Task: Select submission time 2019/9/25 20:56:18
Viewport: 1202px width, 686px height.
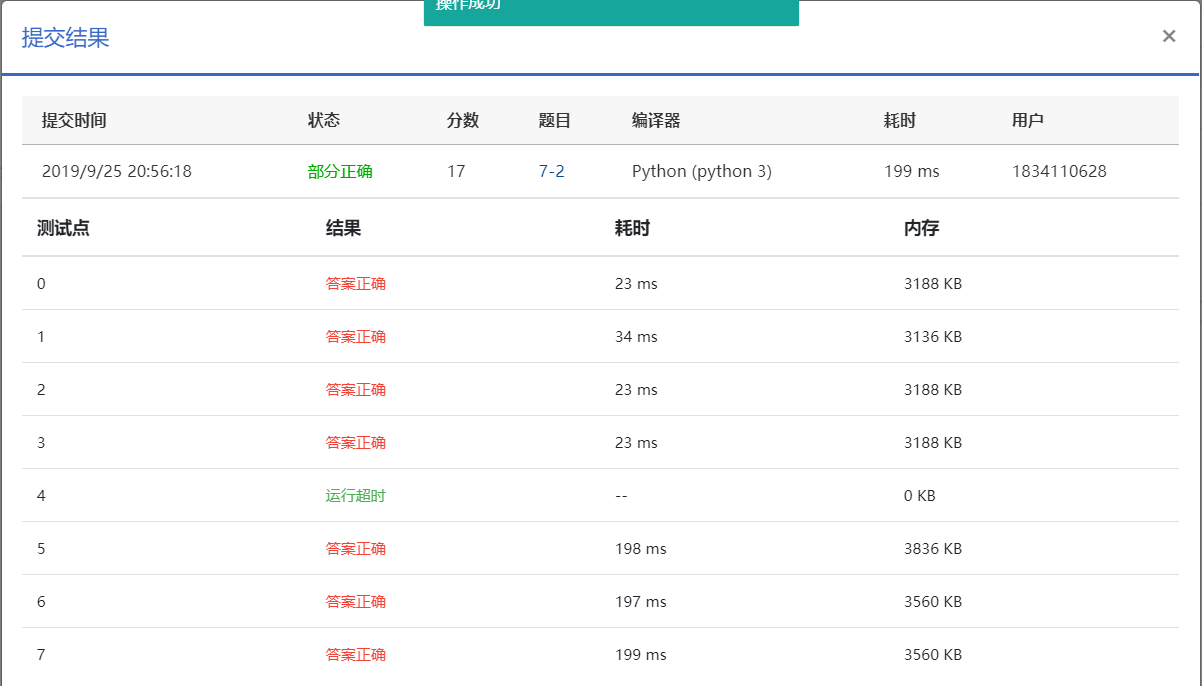Action: 116,171
